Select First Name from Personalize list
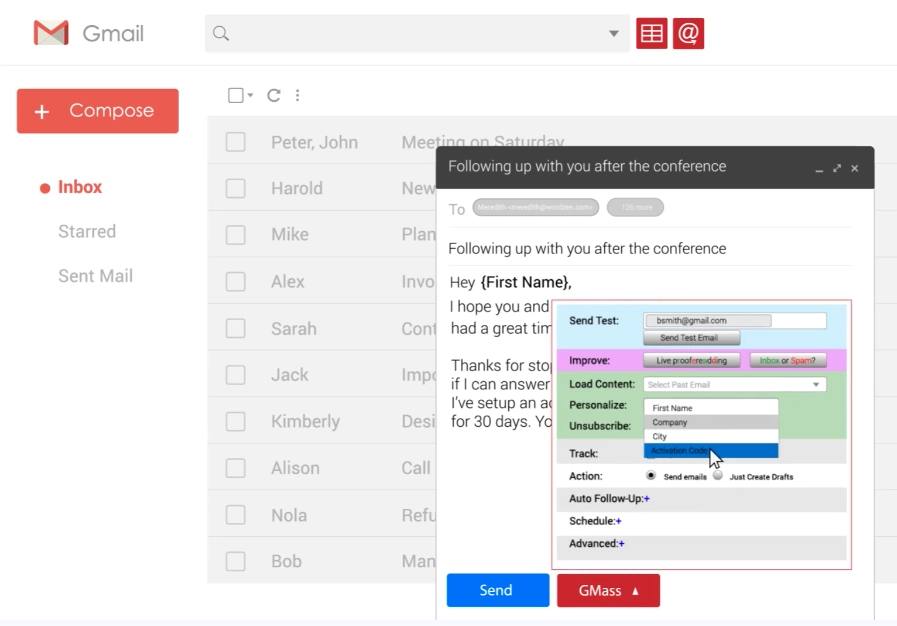 (x=711, y=408)
